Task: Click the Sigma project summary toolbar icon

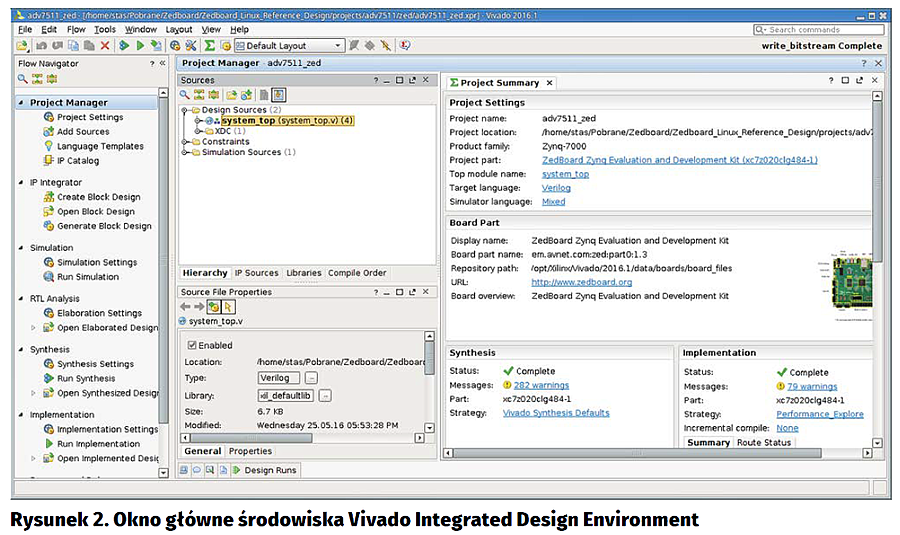Action: [x=210, y=46]
